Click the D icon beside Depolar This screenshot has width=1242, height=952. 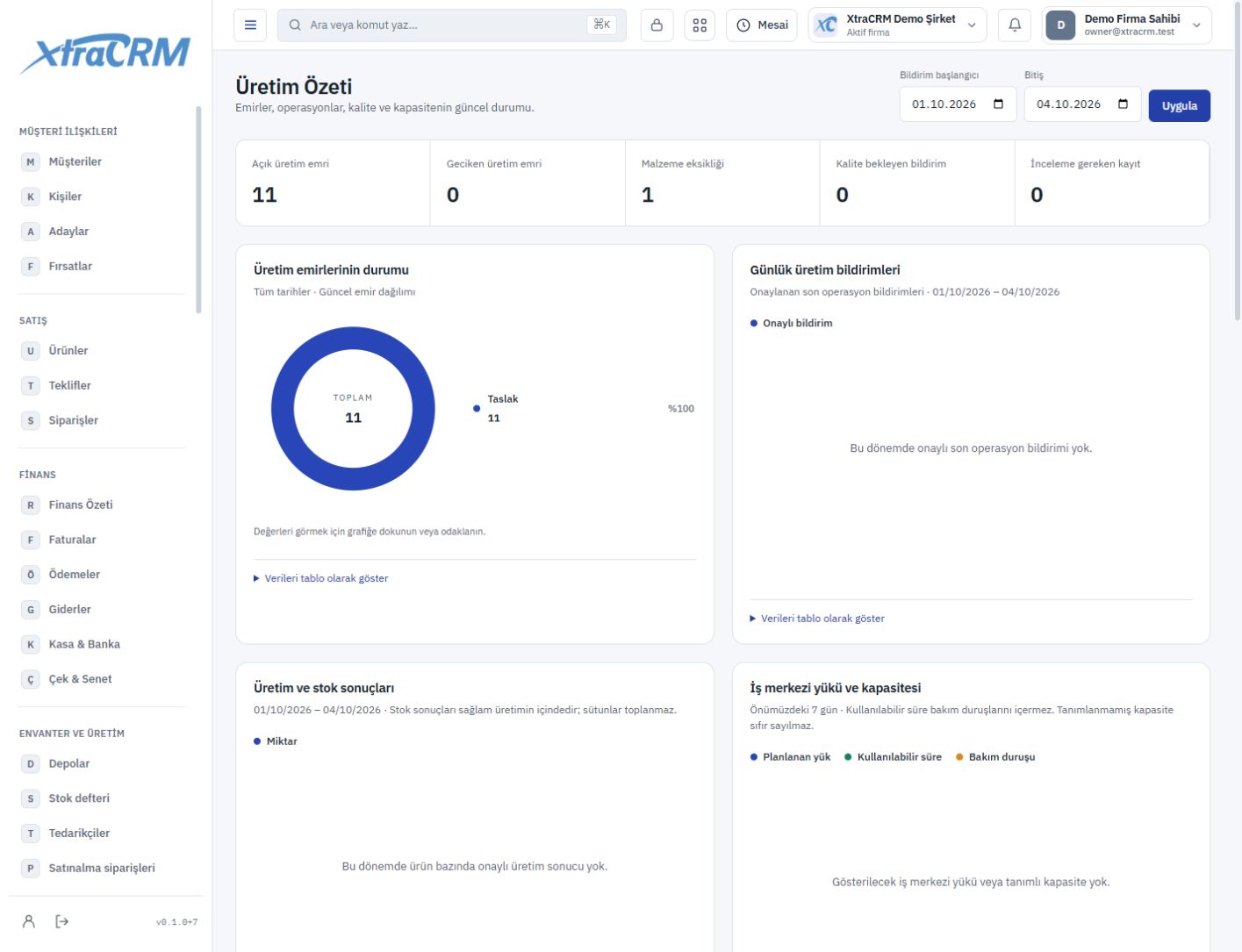tap(31, 763)
